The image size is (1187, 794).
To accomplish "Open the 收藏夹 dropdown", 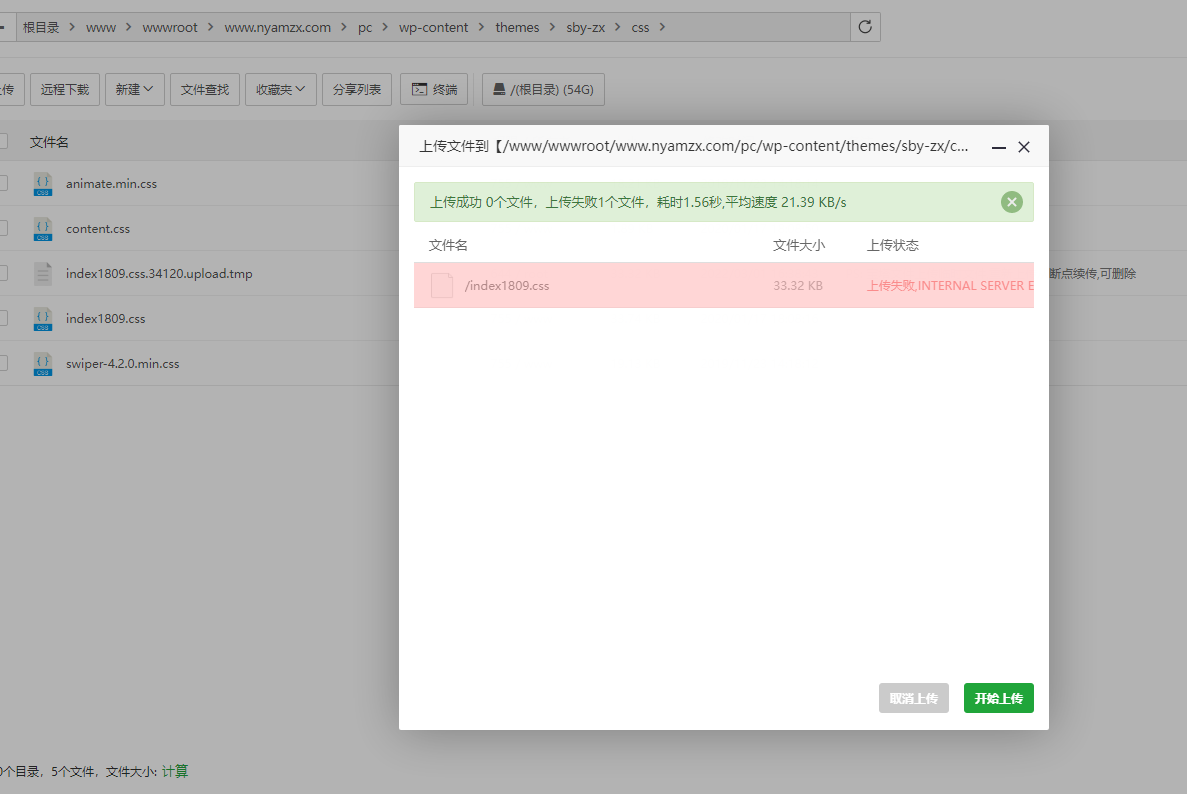I will pyautogui.click(x=280, y=89).
